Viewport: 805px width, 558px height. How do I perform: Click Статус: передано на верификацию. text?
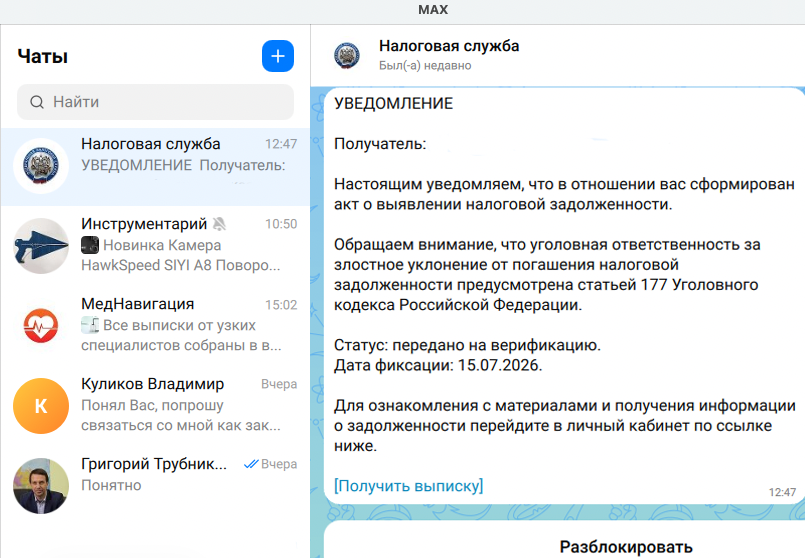click(x=467, y=345)
